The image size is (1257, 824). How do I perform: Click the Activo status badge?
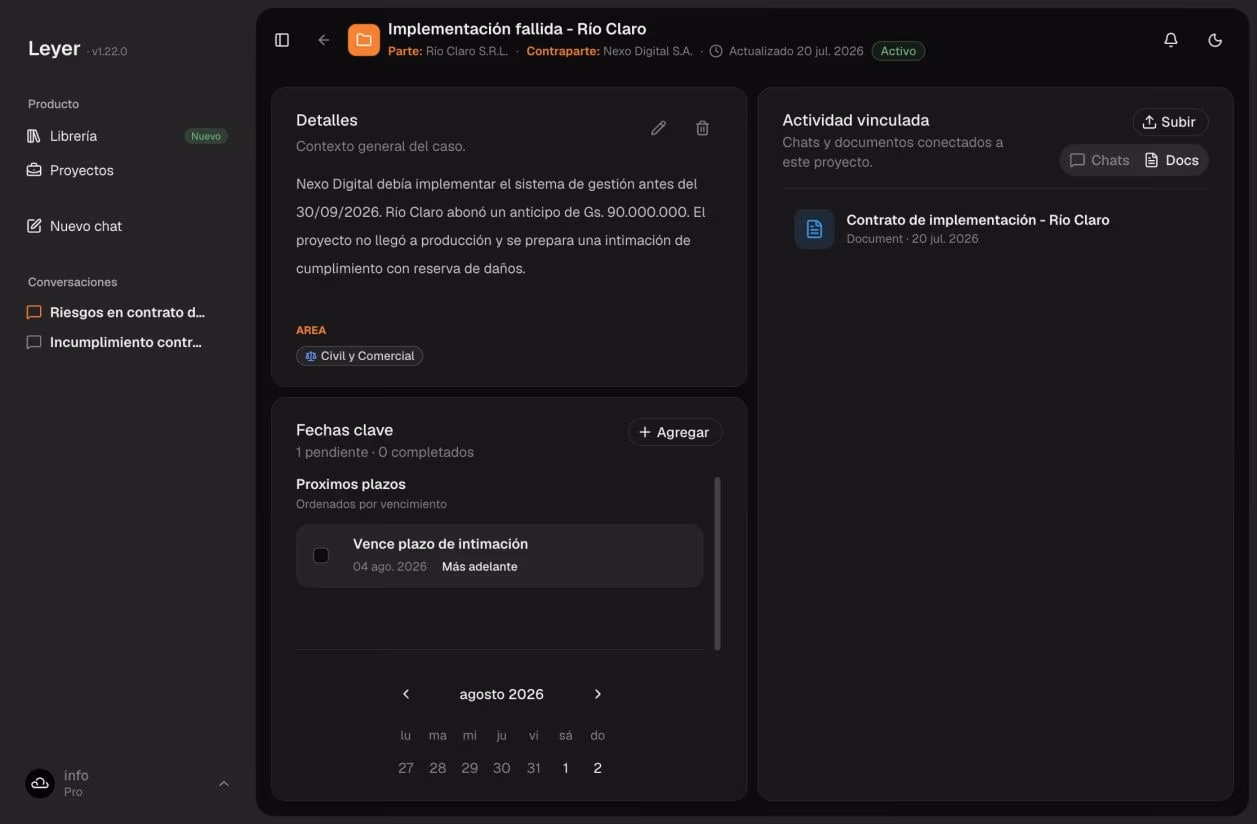coord(898,51)
